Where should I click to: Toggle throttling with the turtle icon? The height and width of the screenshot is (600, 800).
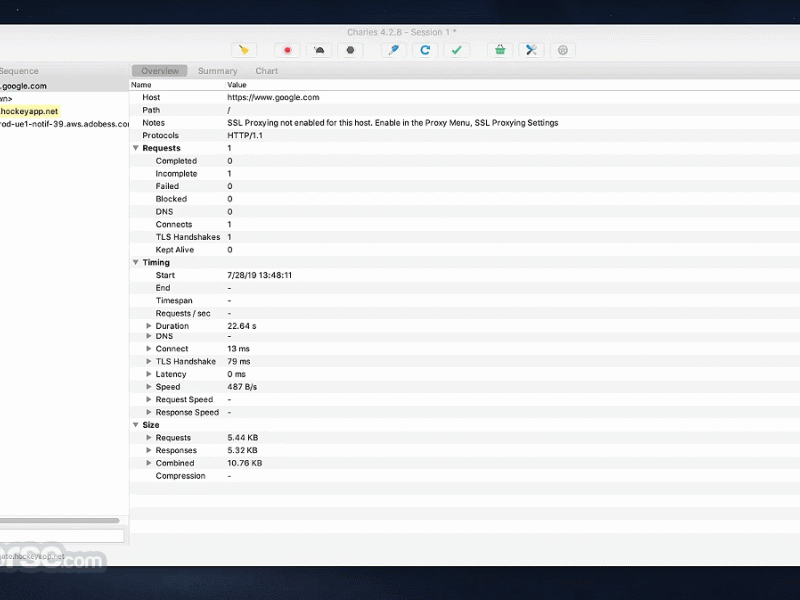click(x=319, y=50)
